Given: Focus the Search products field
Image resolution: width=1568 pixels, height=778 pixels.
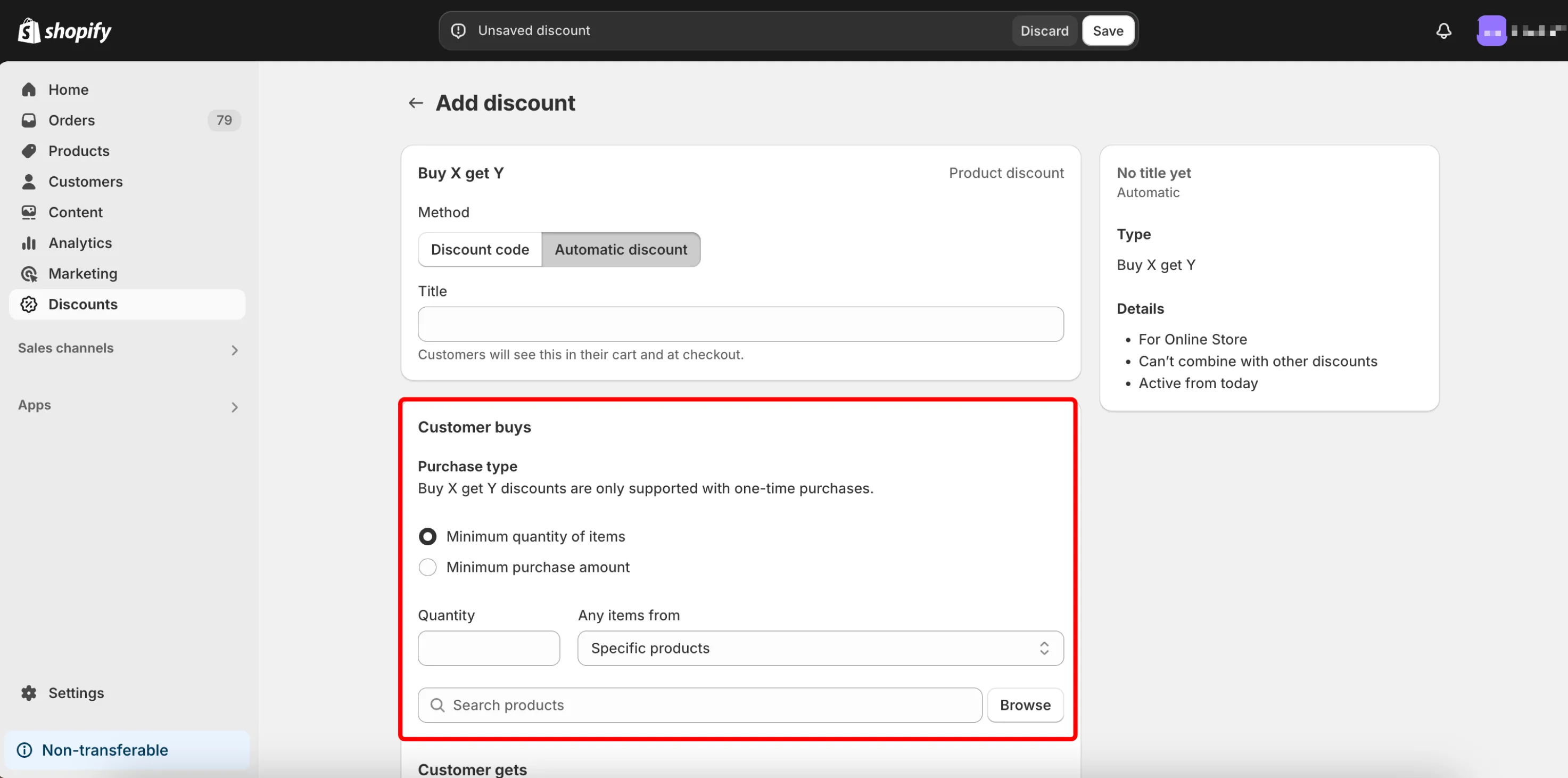Looking at the screenshot, I should pos(700,705).
